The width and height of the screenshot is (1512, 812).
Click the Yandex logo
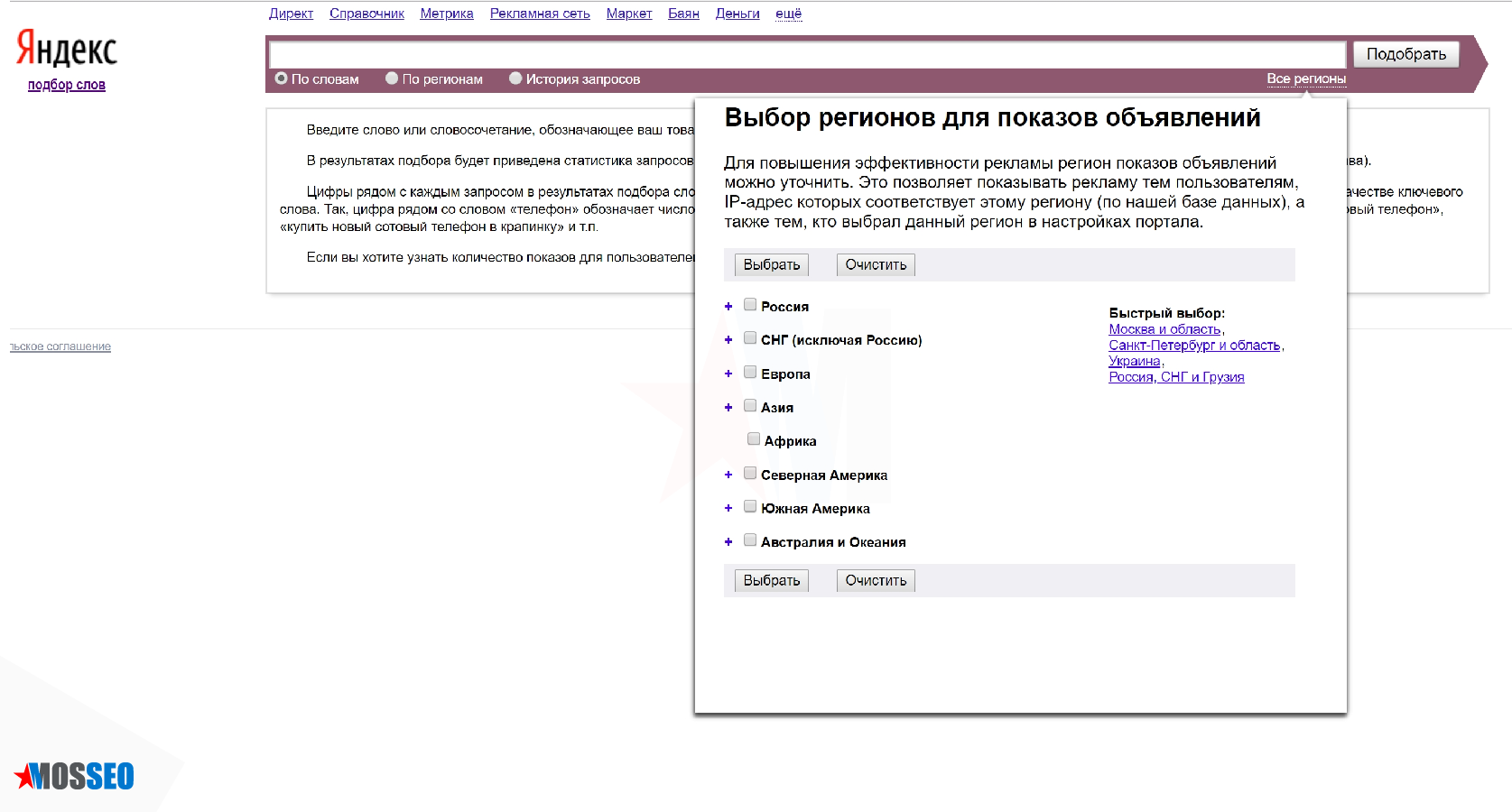pos(67,49)
